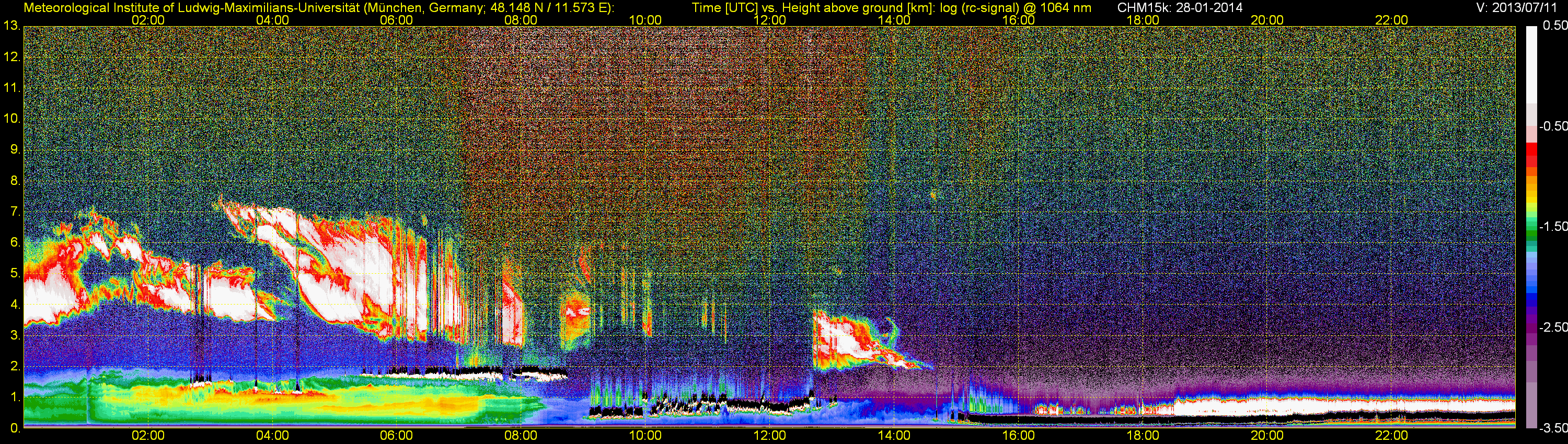Click 14:00 on the bottom time axis
This screenshot has height=444, width=1568.
(894, 436)
